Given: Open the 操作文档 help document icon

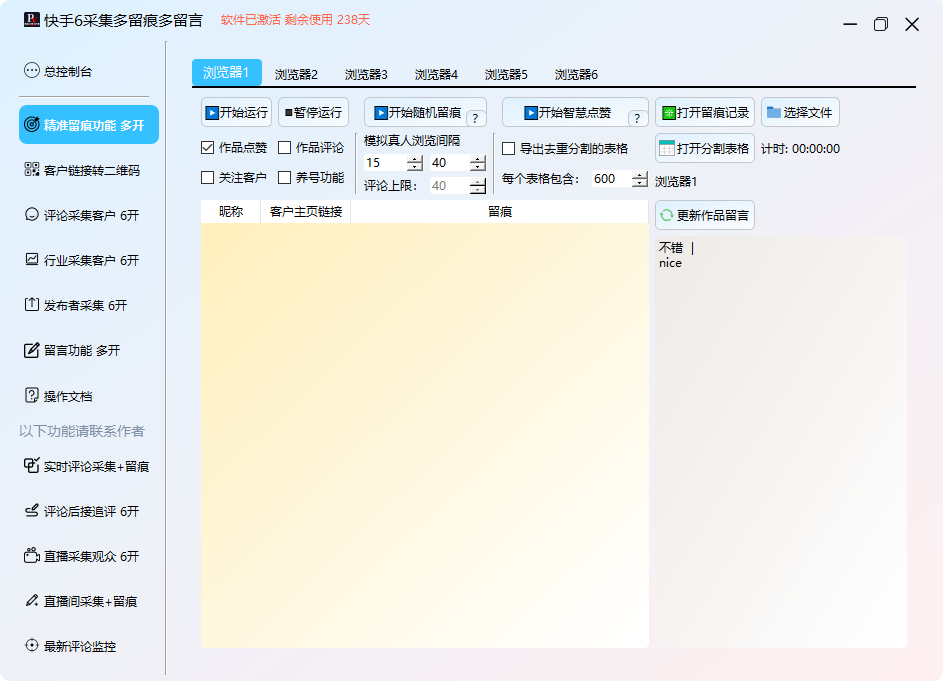Looking at the screenshot, I should coord(31,396).
